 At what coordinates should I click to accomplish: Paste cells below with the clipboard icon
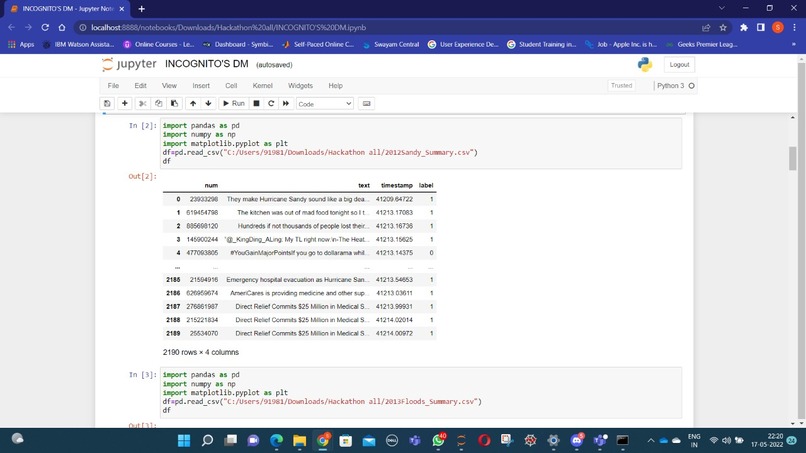pyautogui.click(x=174, y=103)
